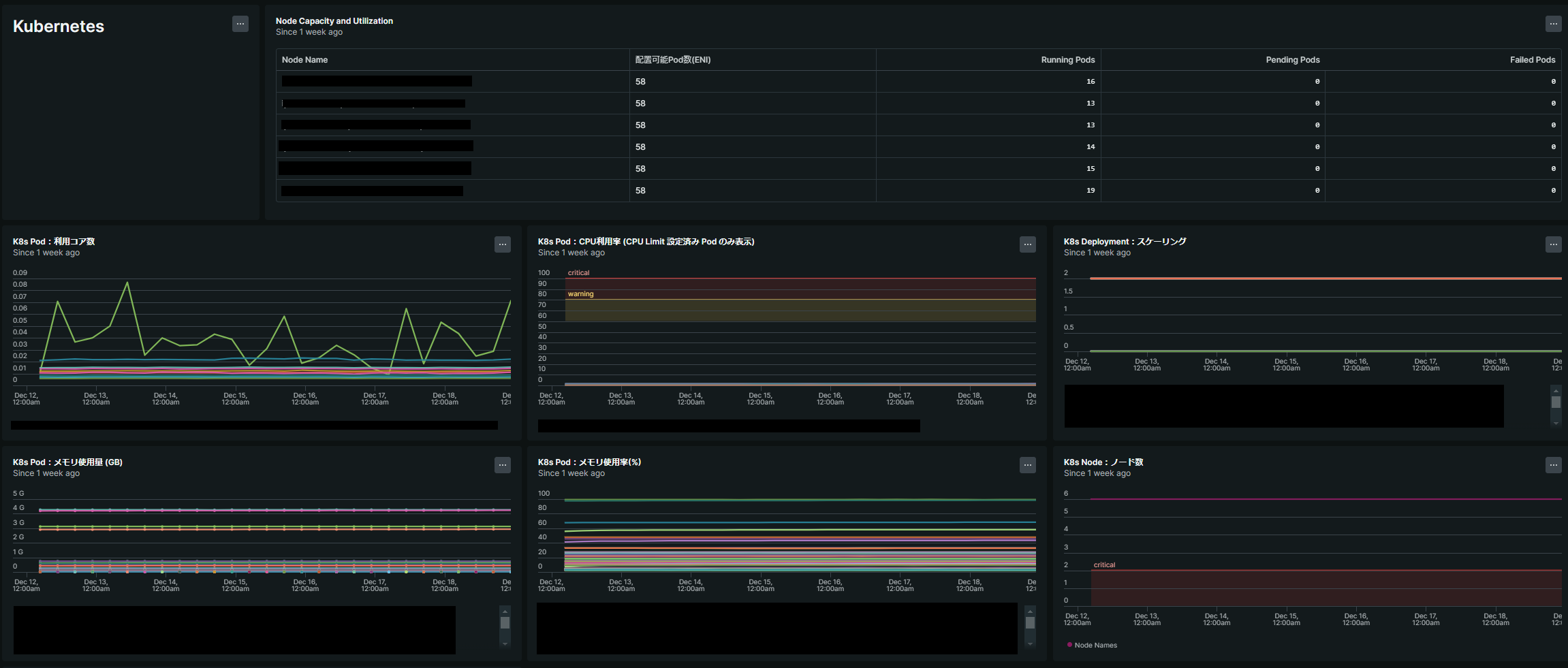Click the critical threshold label in ノード数 chart
The width and height of the screenshot is (1568, 668).
[1104, 565]
